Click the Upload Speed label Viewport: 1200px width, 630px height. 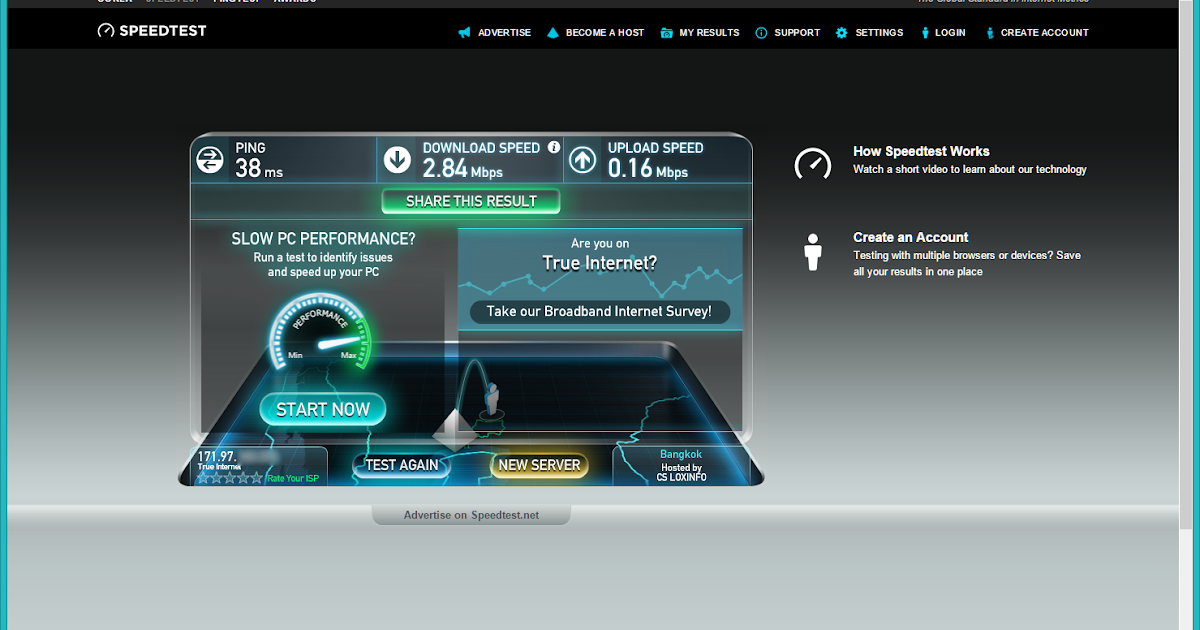[x=656, y=148]
